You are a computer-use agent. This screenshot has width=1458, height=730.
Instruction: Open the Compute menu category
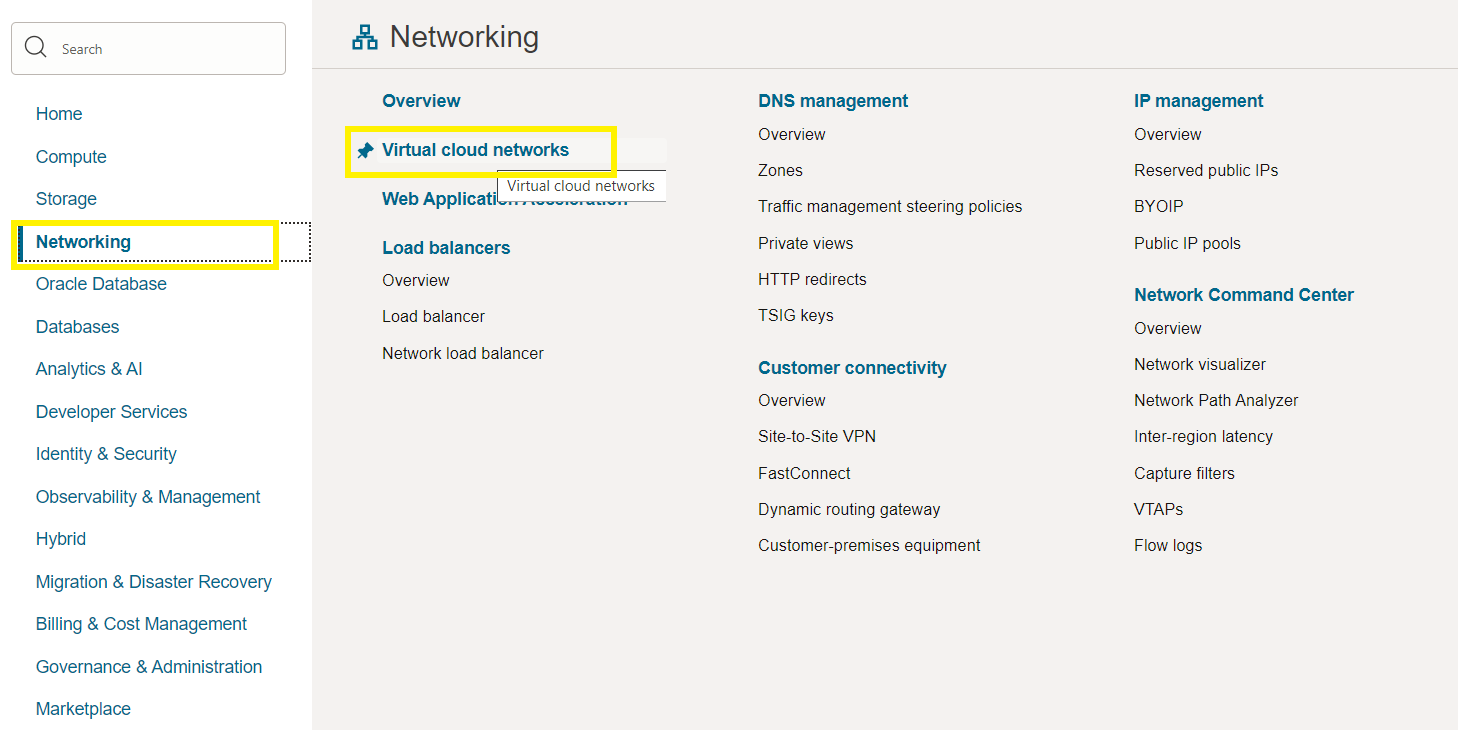71,157
